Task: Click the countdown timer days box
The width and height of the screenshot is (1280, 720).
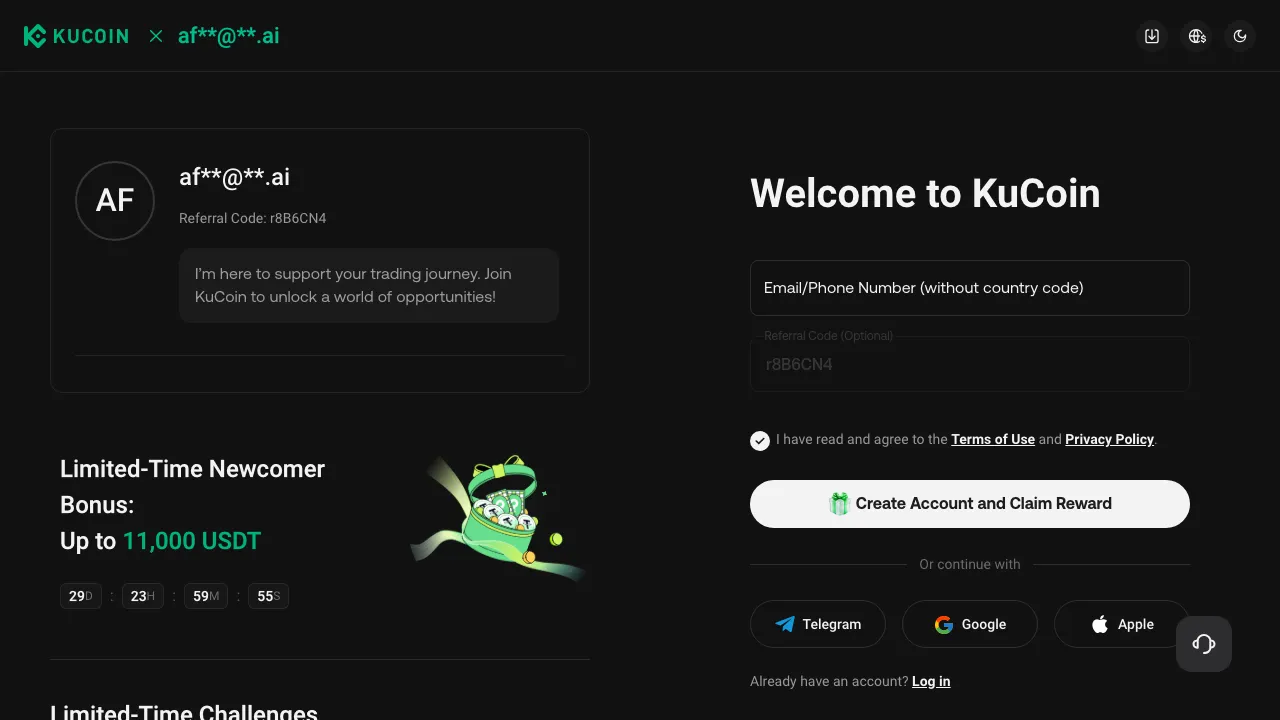Action: 80,596
